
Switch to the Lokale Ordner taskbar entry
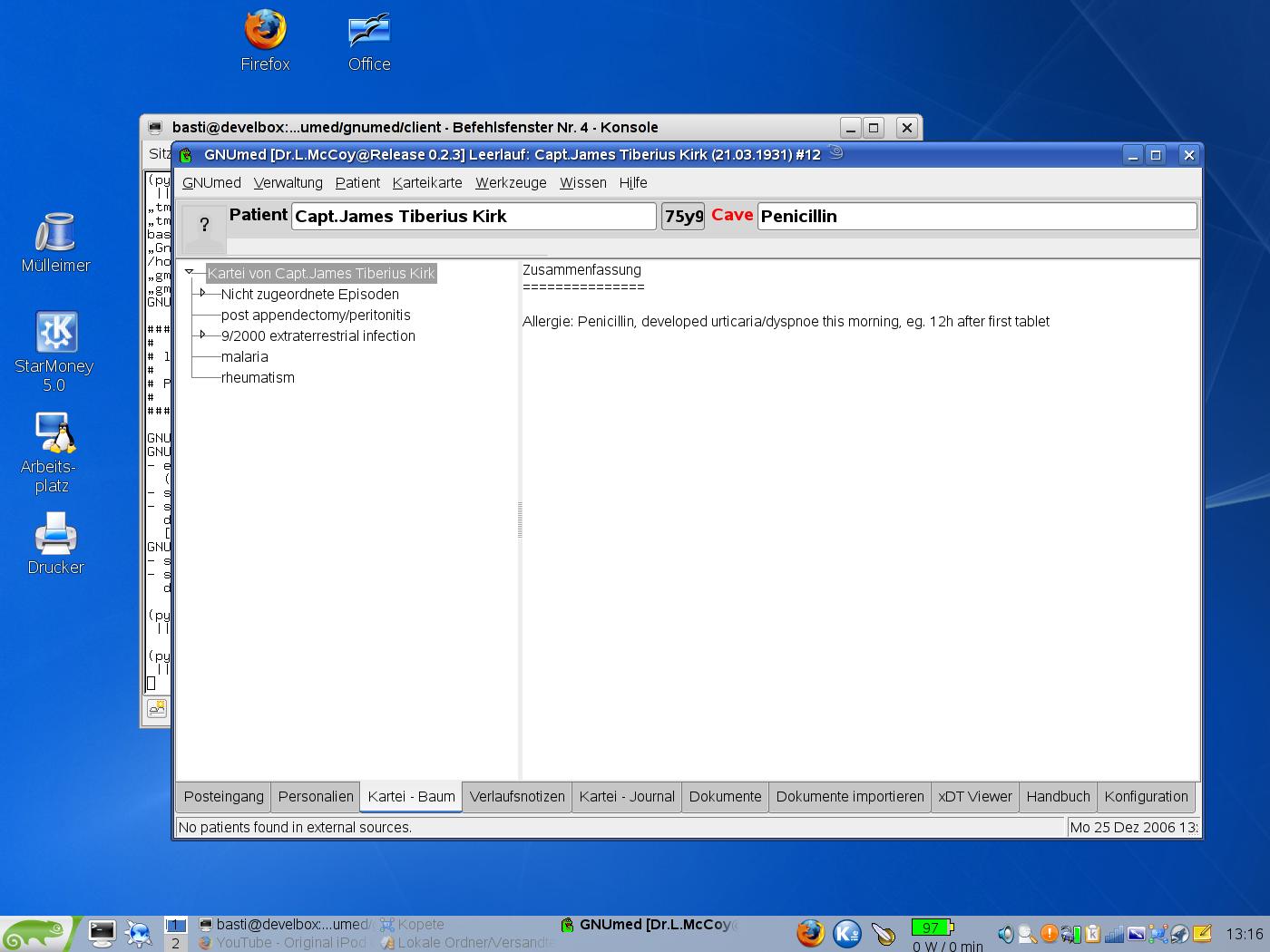[467, 943]
